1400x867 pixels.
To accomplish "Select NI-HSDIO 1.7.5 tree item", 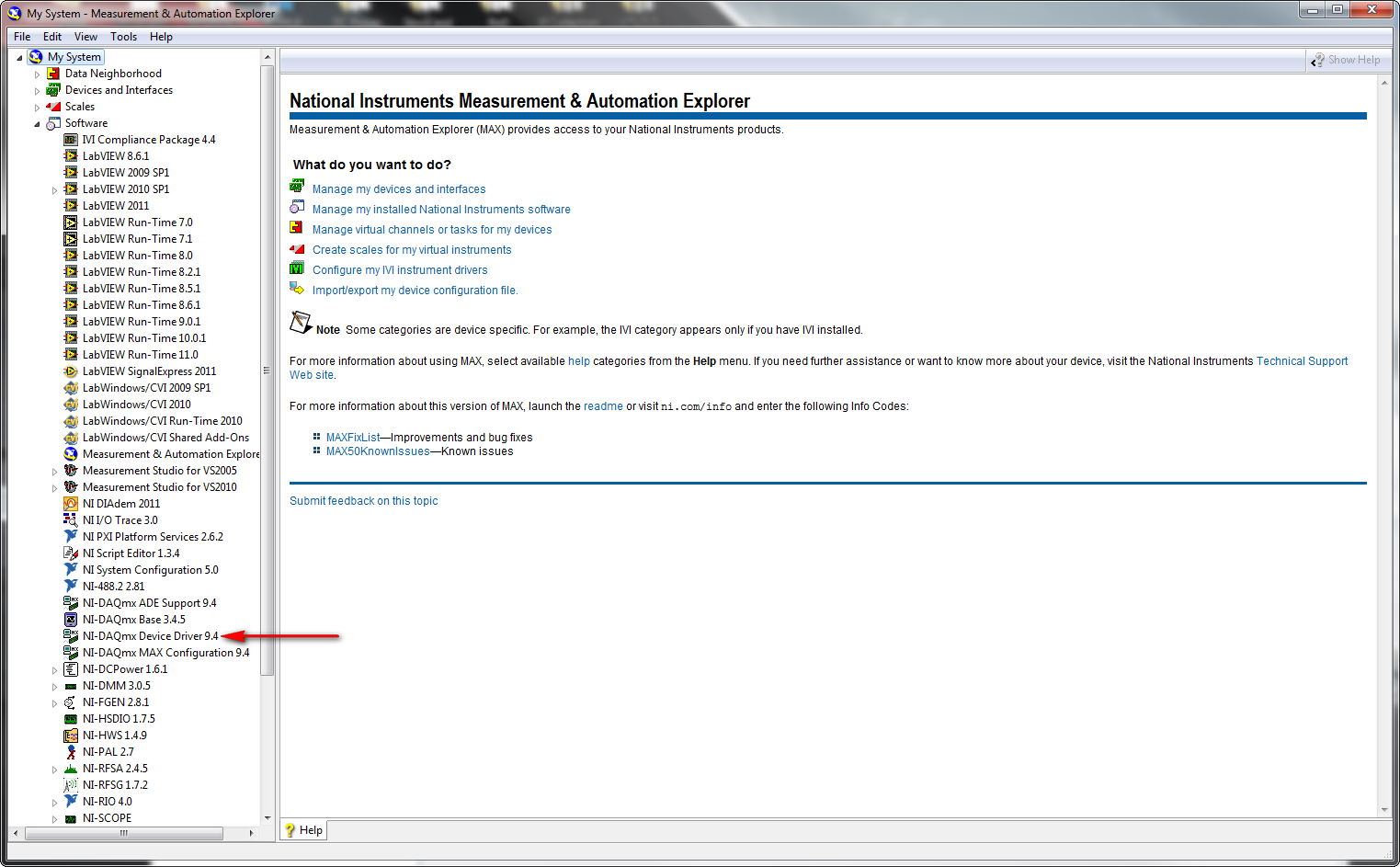I will click(x=119, y=719).
